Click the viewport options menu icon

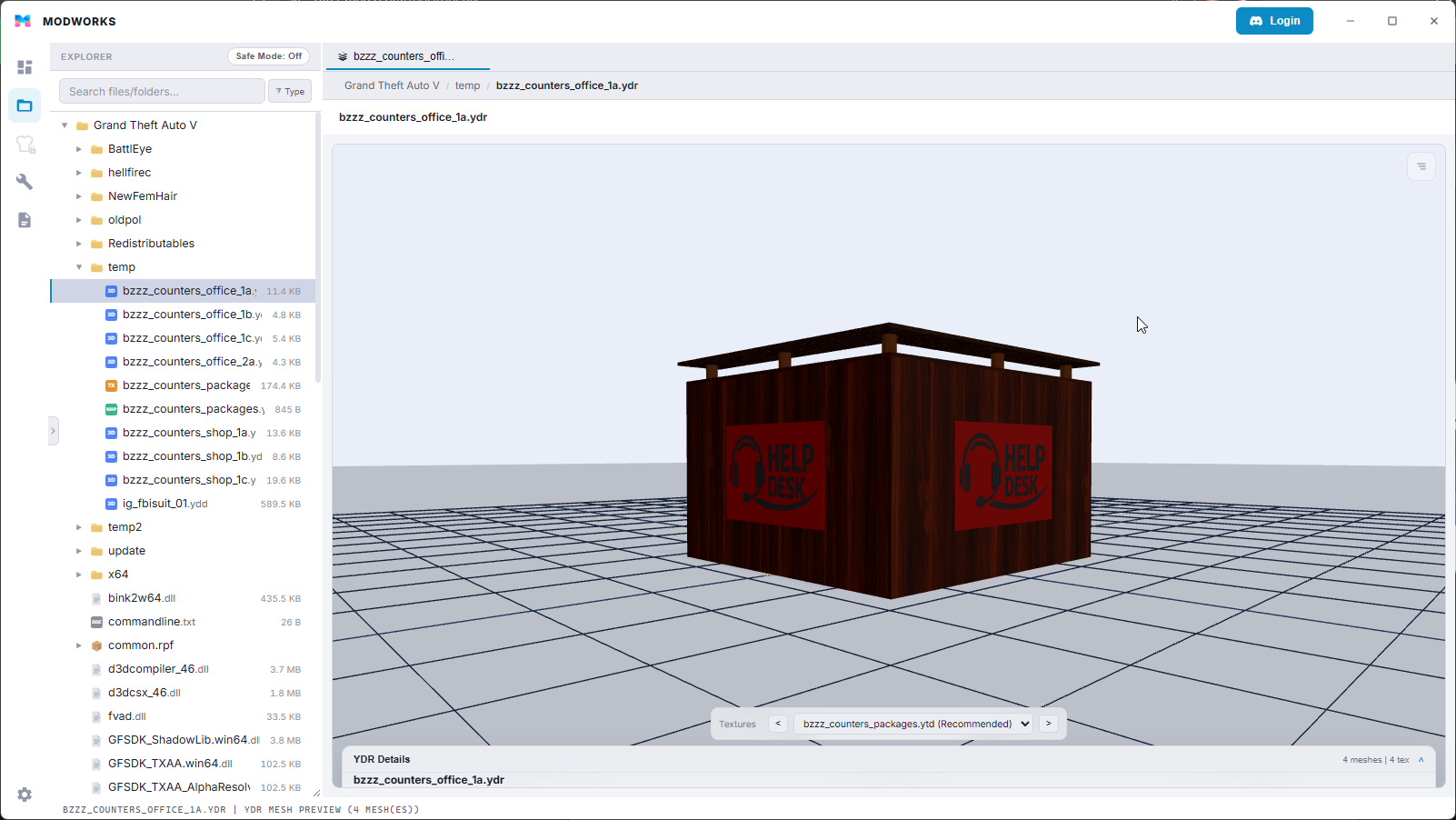coord(1421,166)
